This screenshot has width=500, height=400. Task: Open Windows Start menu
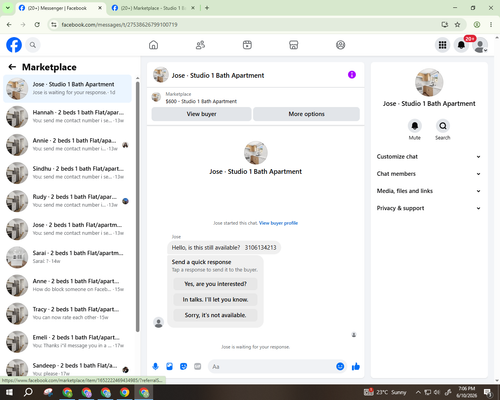tap(9, 392)
